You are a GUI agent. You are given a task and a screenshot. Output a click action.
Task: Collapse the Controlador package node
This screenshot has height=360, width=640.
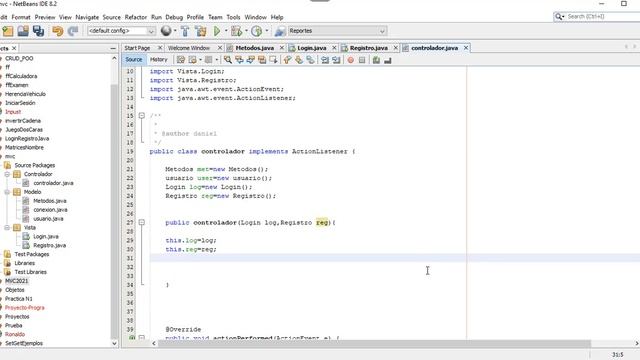click(x=7, y=174)
